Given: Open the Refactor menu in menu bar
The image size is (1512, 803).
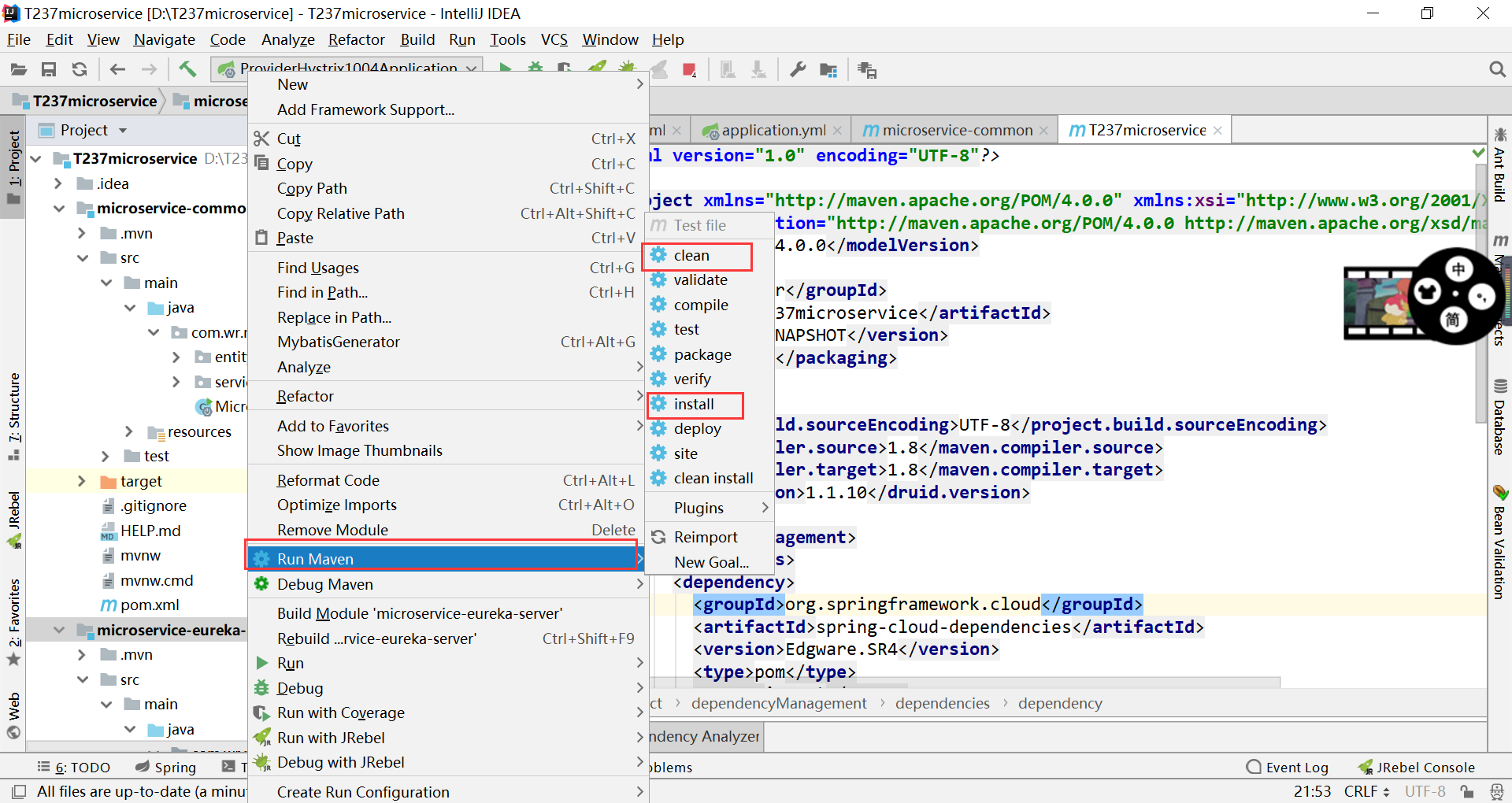Looking at the screenshot, I should coord(356,39).
